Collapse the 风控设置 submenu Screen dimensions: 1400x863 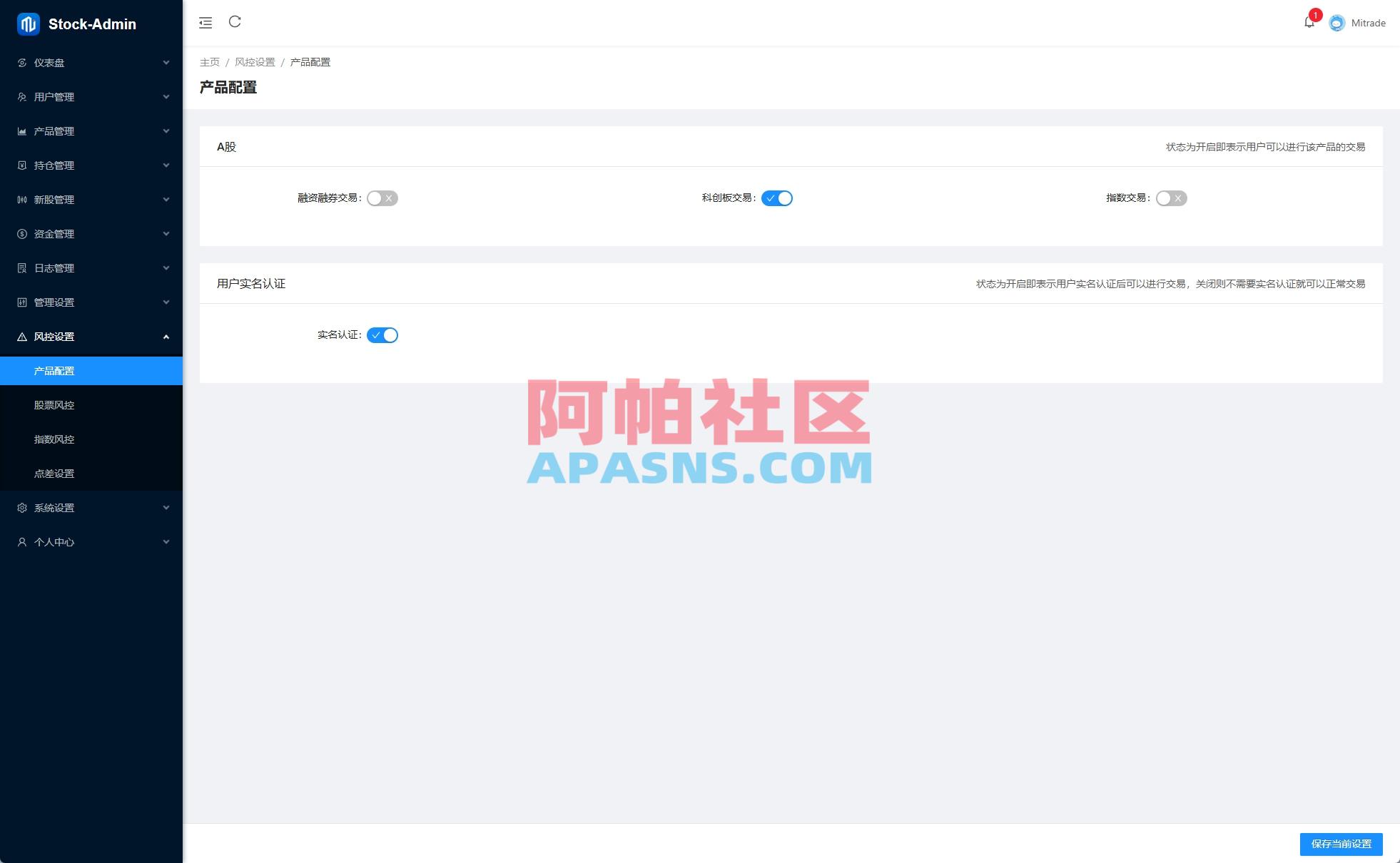167,336
